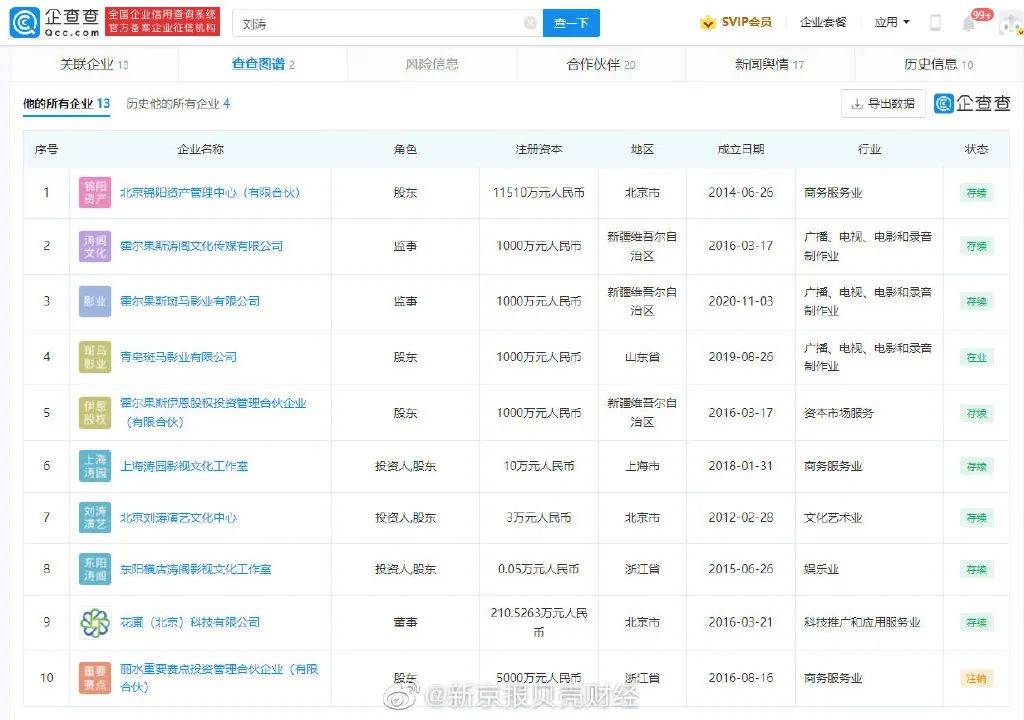Image resolution: width=1024 pixels, height=720 pixels.
Task: Click the 企查查 logo at top left
Action: 52,21
